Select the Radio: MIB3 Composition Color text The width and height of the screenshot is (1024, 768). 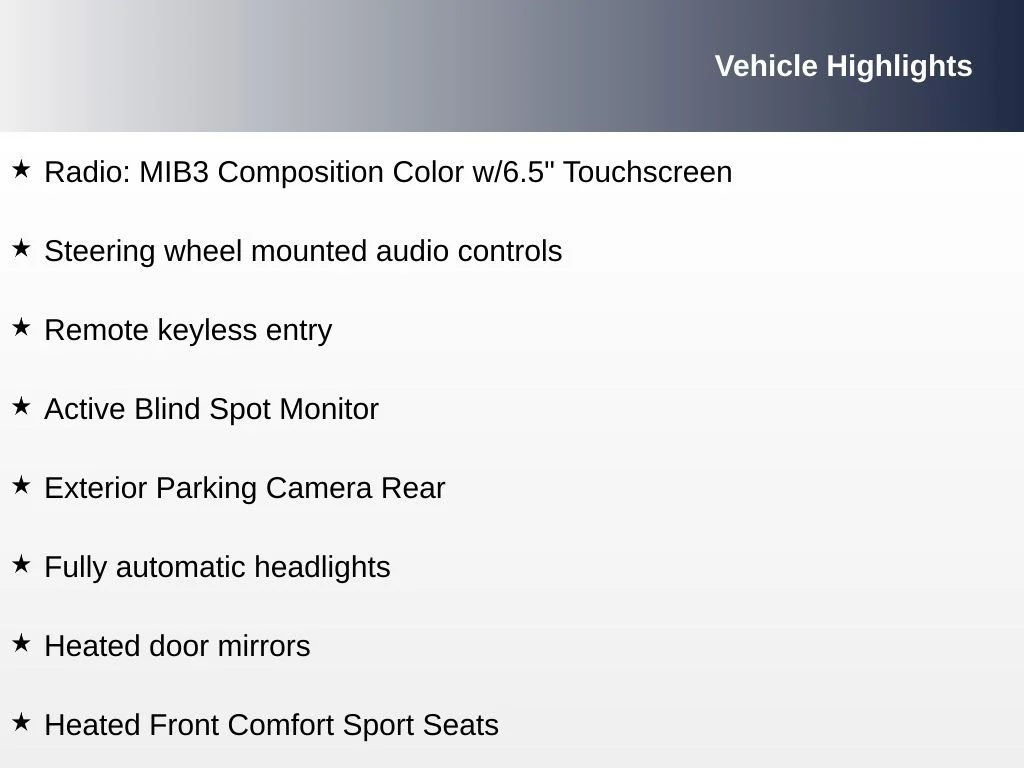coord(388,172)
